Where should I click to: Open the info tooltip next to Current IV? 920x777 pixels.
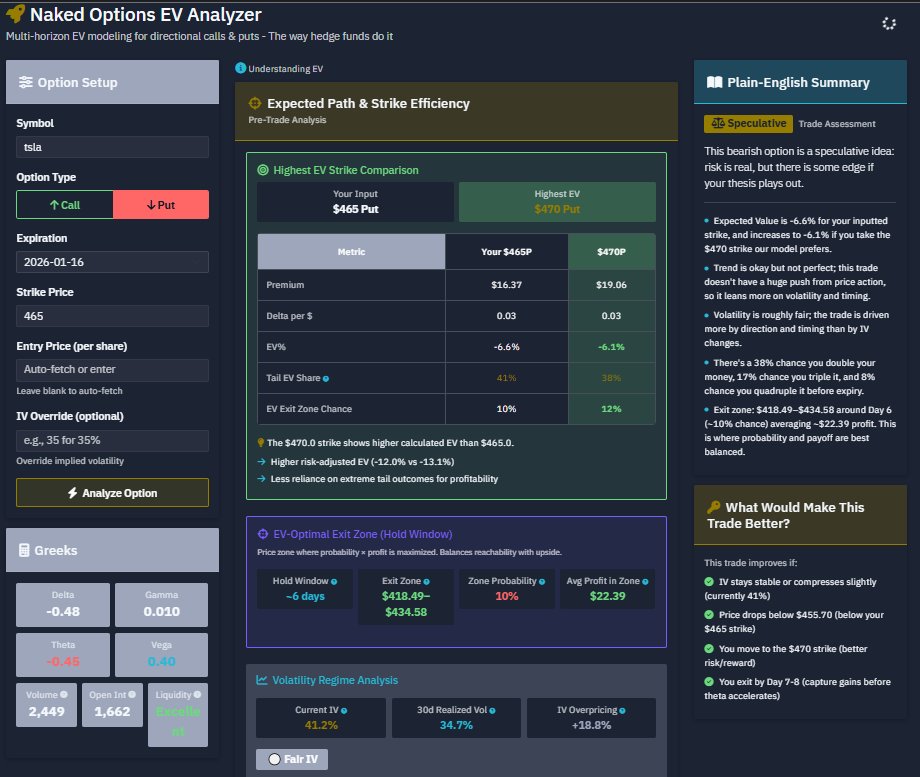click(345, 709)
